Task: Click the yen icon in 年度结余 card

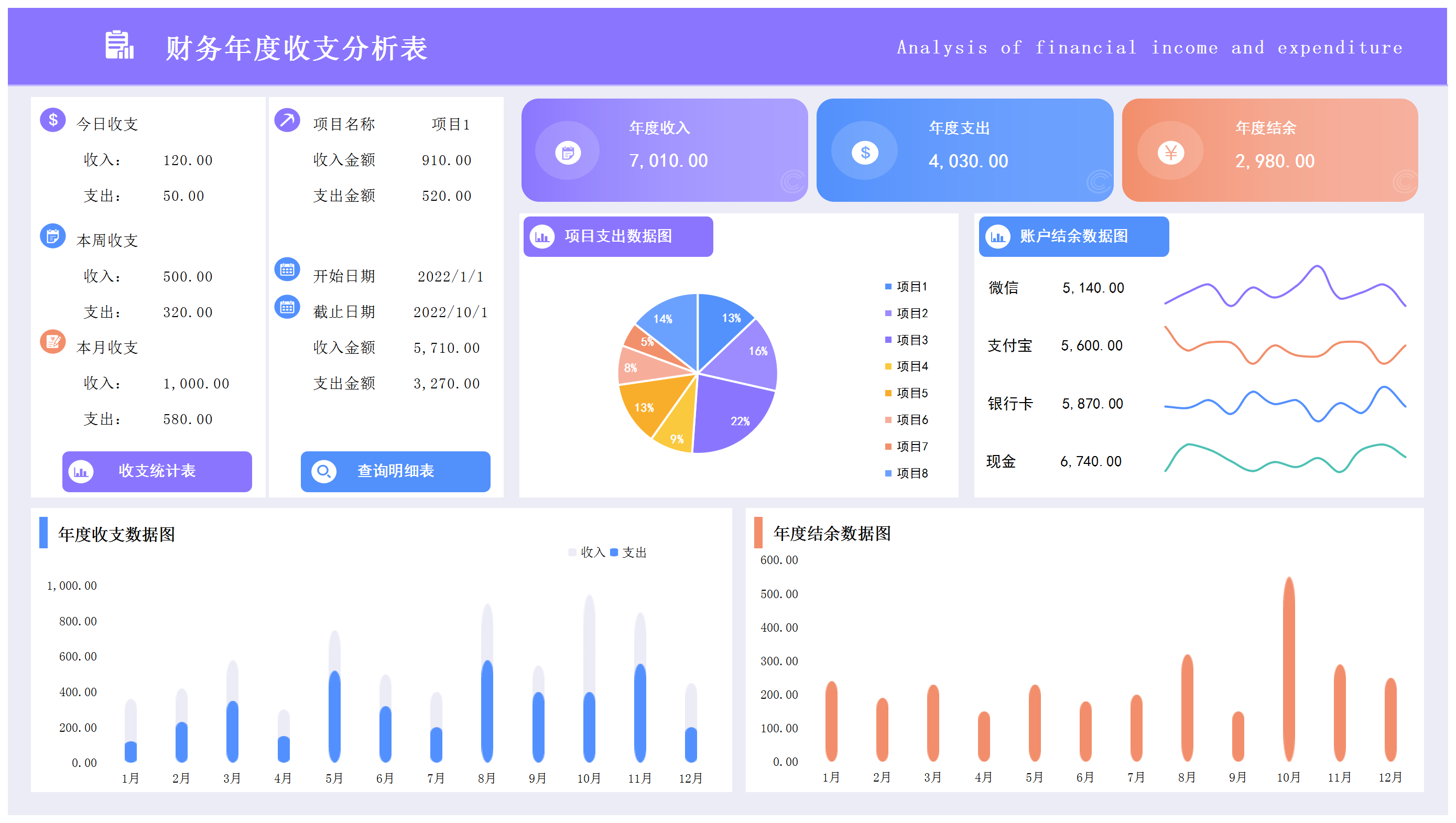Action: 1170,152
